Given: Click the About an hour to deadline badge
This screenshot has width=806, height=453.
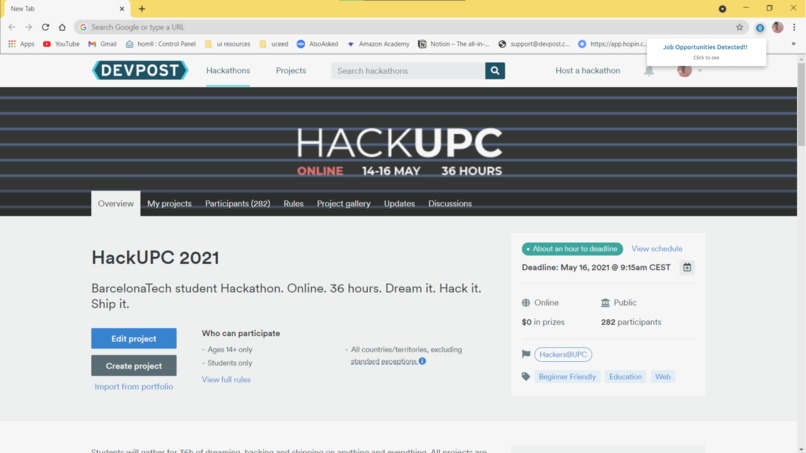Looking at the screenshot, I should [x=572, y=249].
